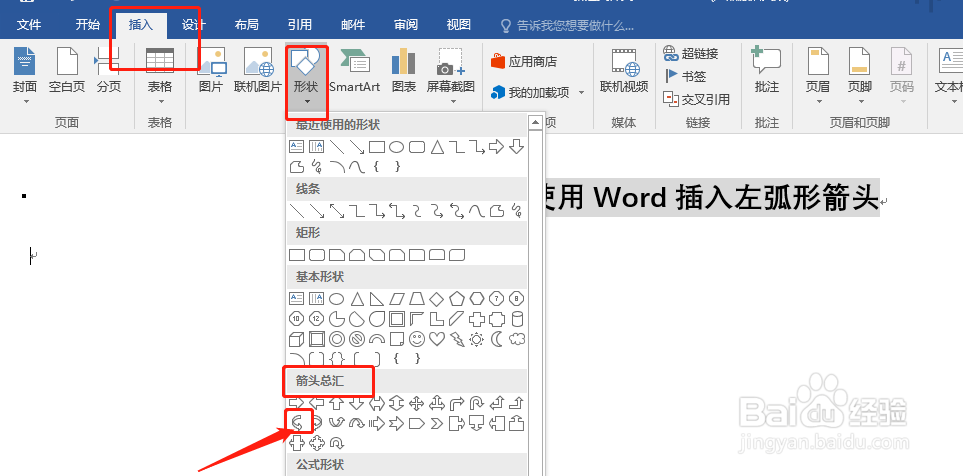Switch to the 设计 Design tab
963x476 pixels.
click(194, 25)
